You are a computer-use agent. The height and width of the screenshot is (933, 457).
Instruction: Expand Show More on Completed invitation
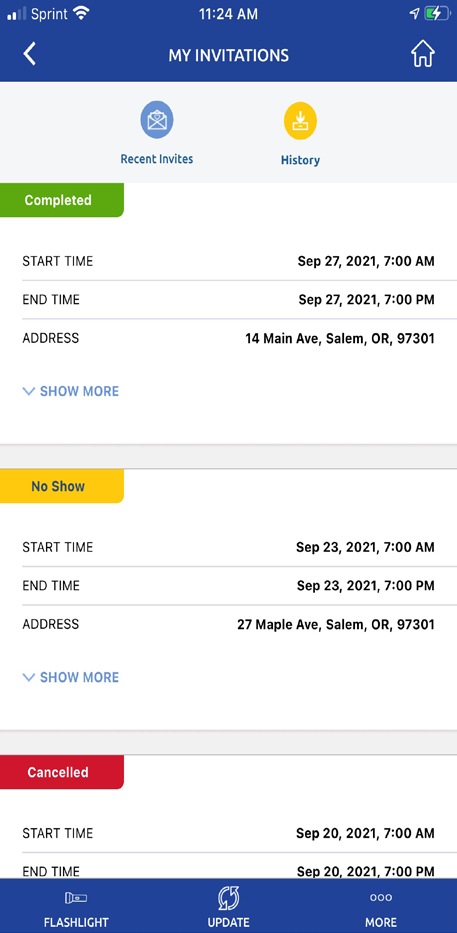click(71, 391)
